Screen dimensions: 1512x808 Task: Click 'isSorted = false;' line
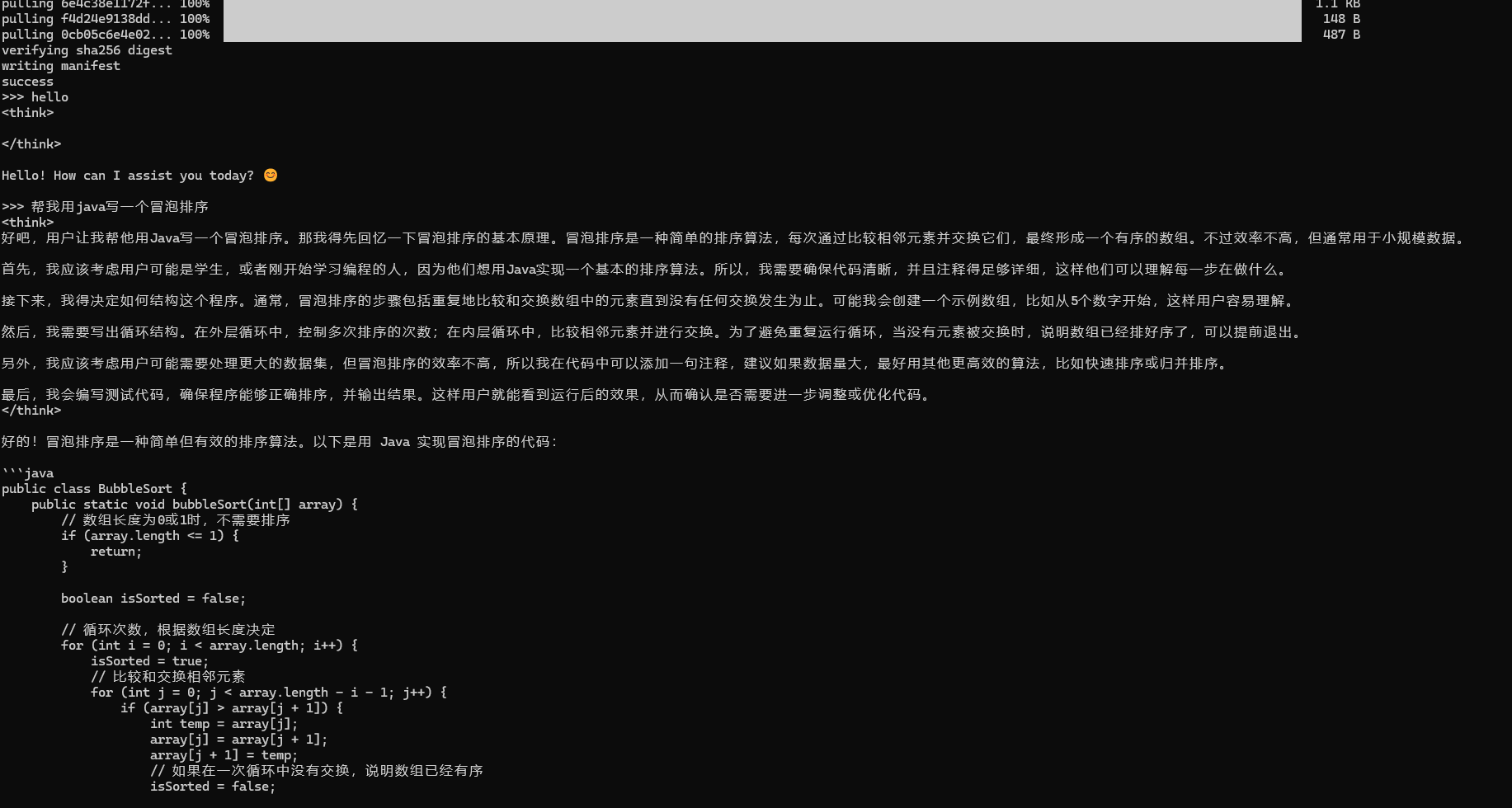(213, 787)
